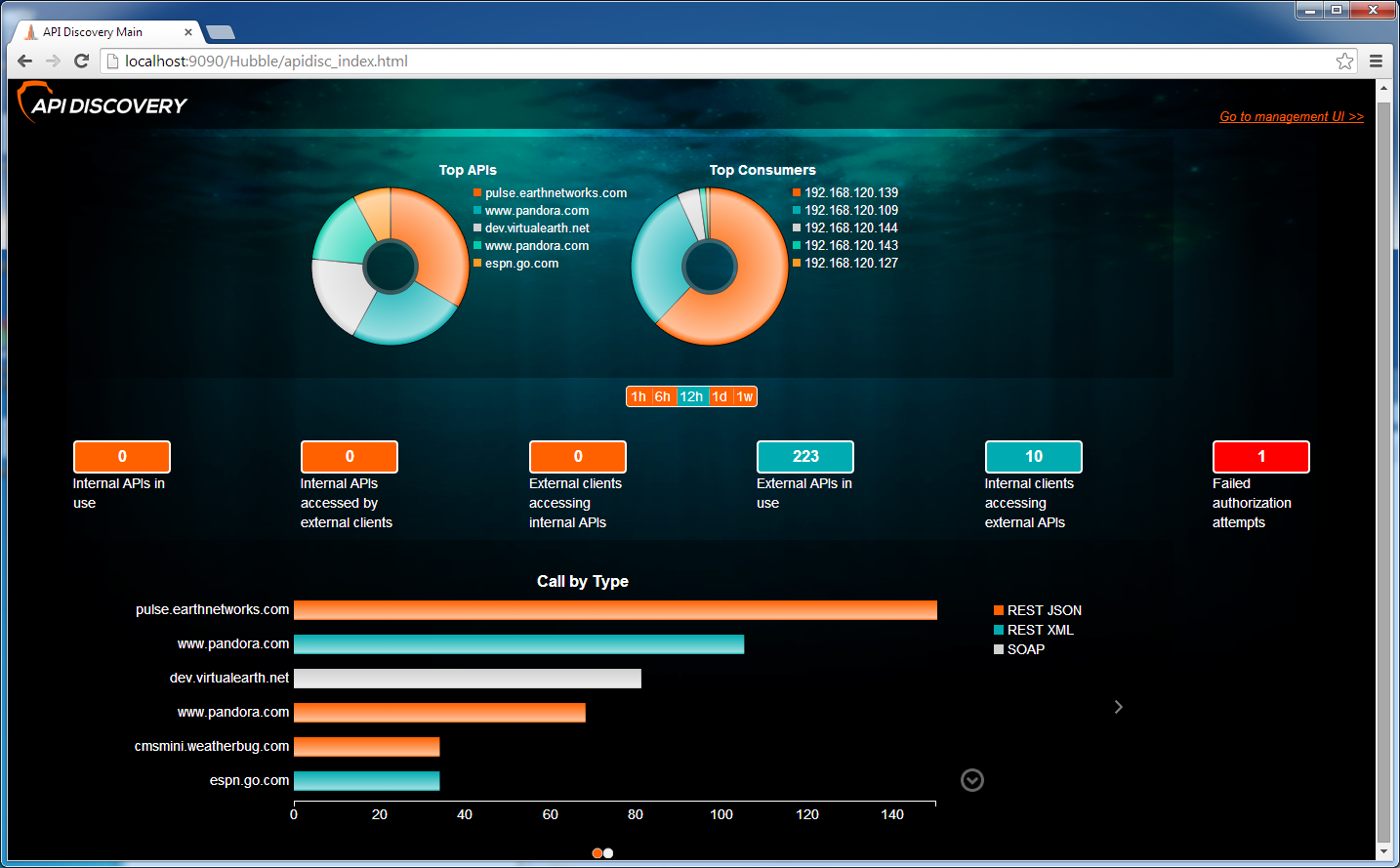
Task: Open a new browser tab
Action: coord(221,32)
